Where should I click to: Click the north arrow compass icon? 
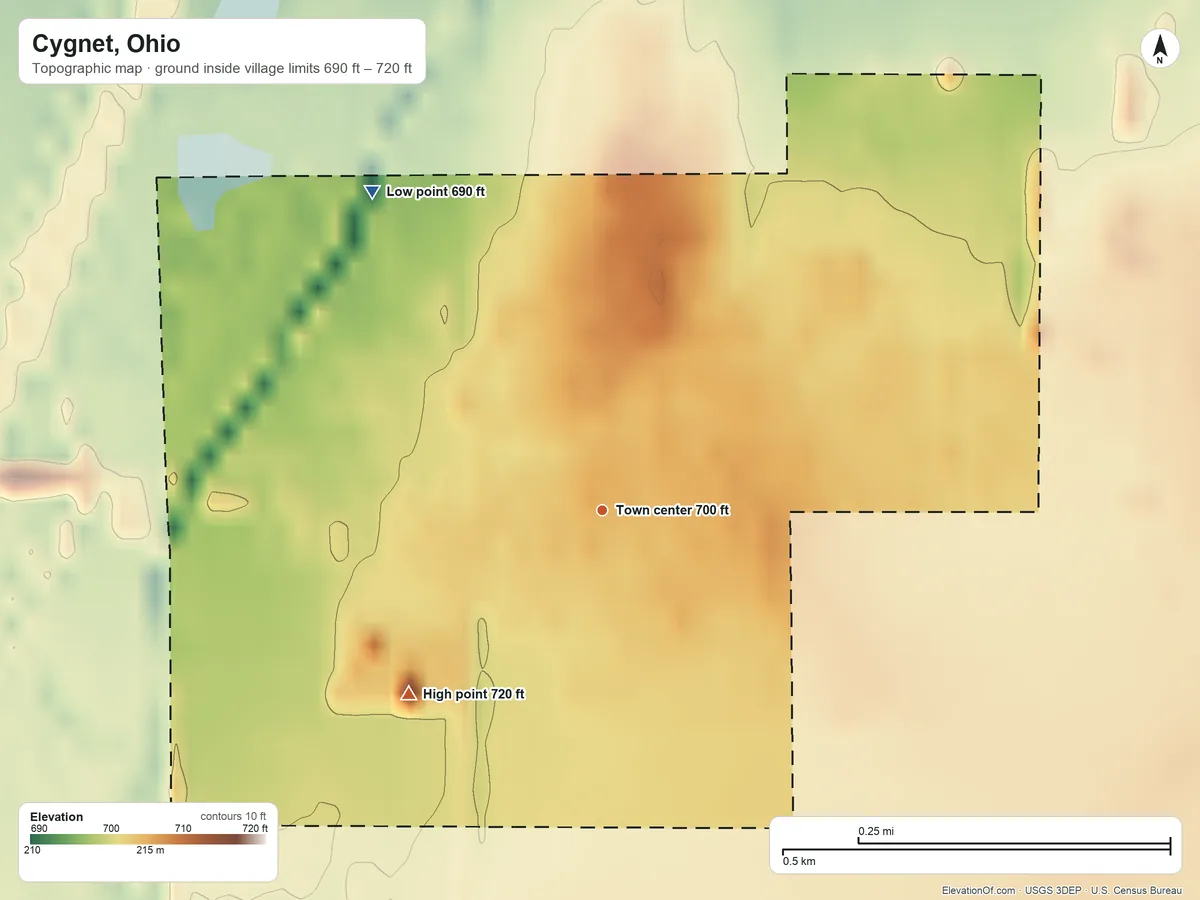(x=1159, y=49)
